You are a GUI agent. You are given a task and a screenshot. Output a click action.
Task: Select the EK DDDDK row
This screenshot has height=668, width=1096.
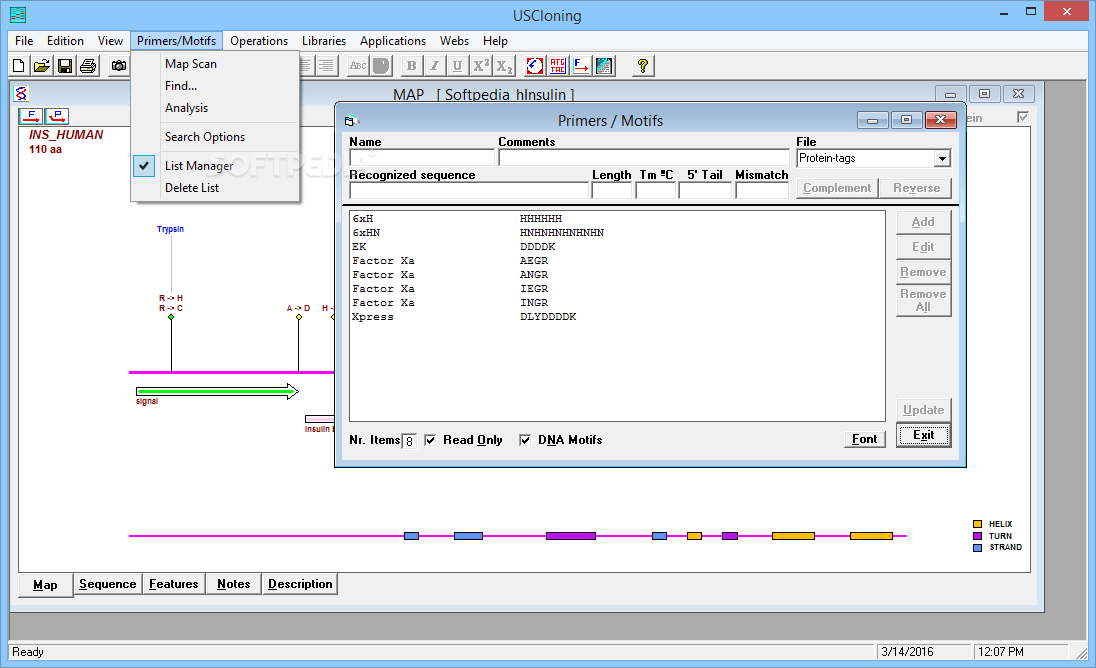617,247
